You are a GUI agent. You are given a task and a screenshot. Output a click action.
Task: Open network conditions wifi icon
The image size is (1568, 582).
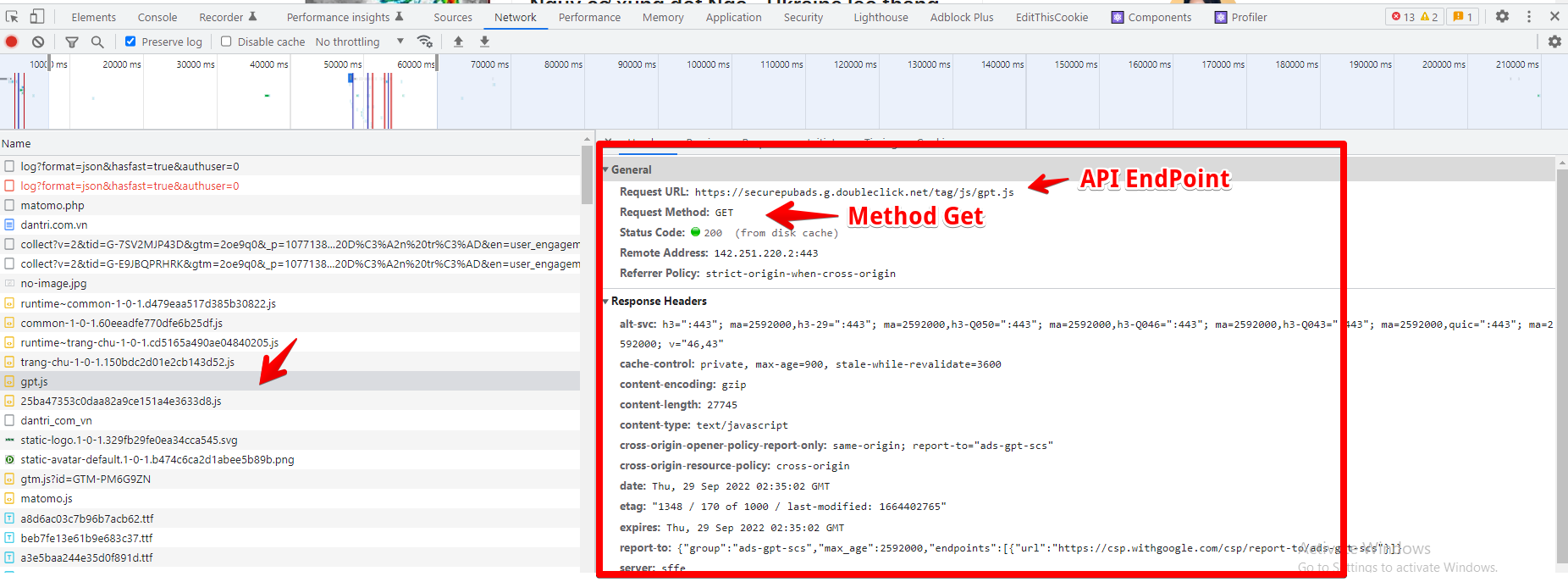click(x=425, y=42)
